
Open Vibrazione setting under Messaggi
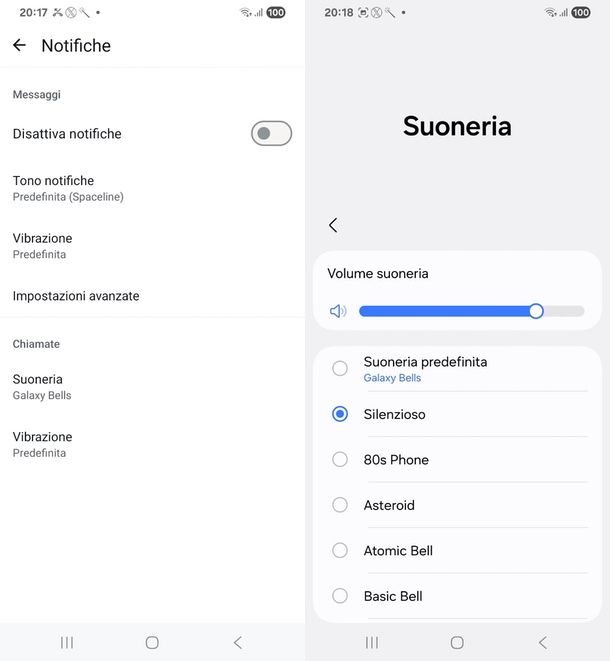tap(42, 245)
